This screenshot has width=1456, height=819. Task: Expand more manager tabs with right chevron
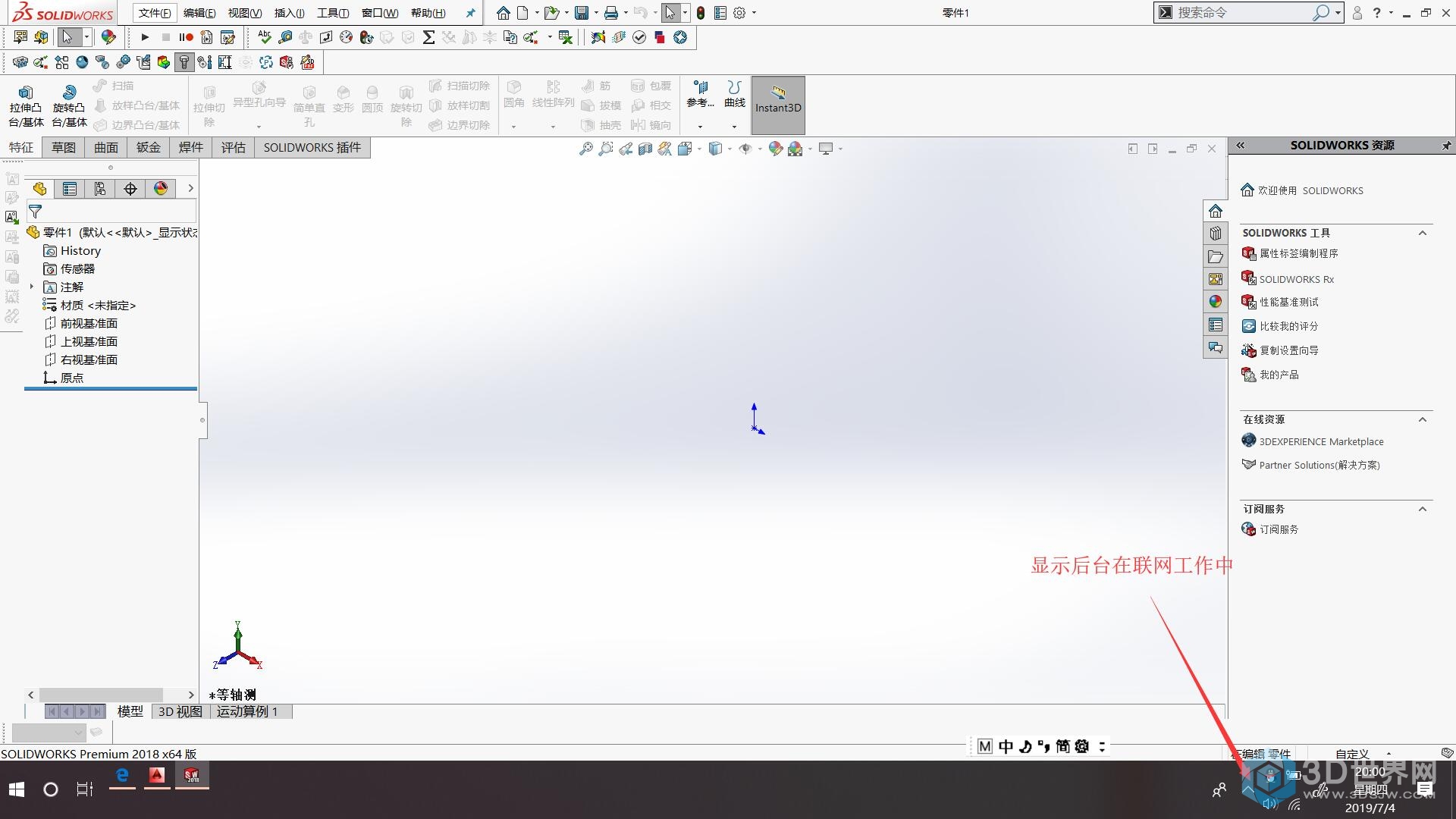[190, 188]
